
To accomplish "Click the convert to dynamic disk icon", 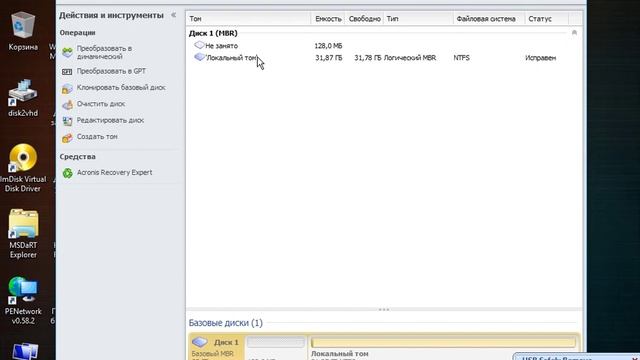I will click(x=67, y=52).
